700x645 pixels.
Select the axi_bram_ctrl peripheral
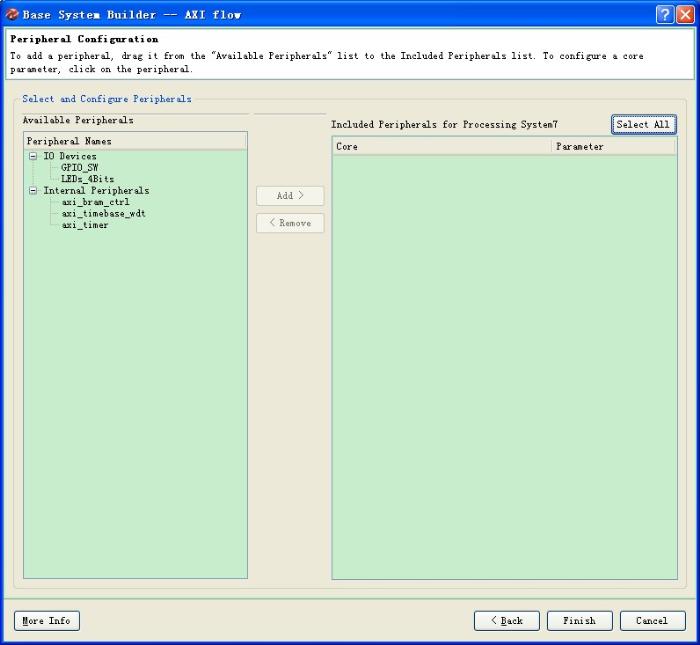point(95,202)
